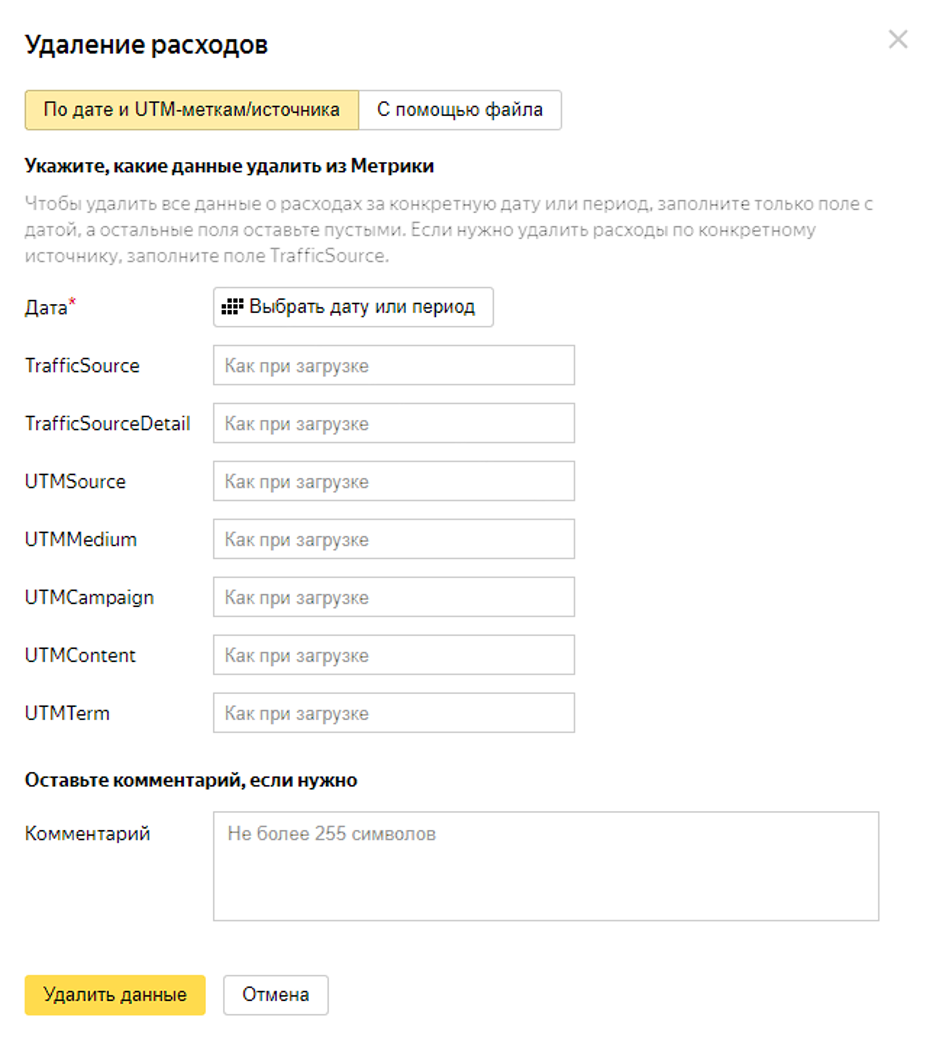Select the UTMSource input field
Image resolution: width=936 pixels, height=1044 pixels.
394,482
